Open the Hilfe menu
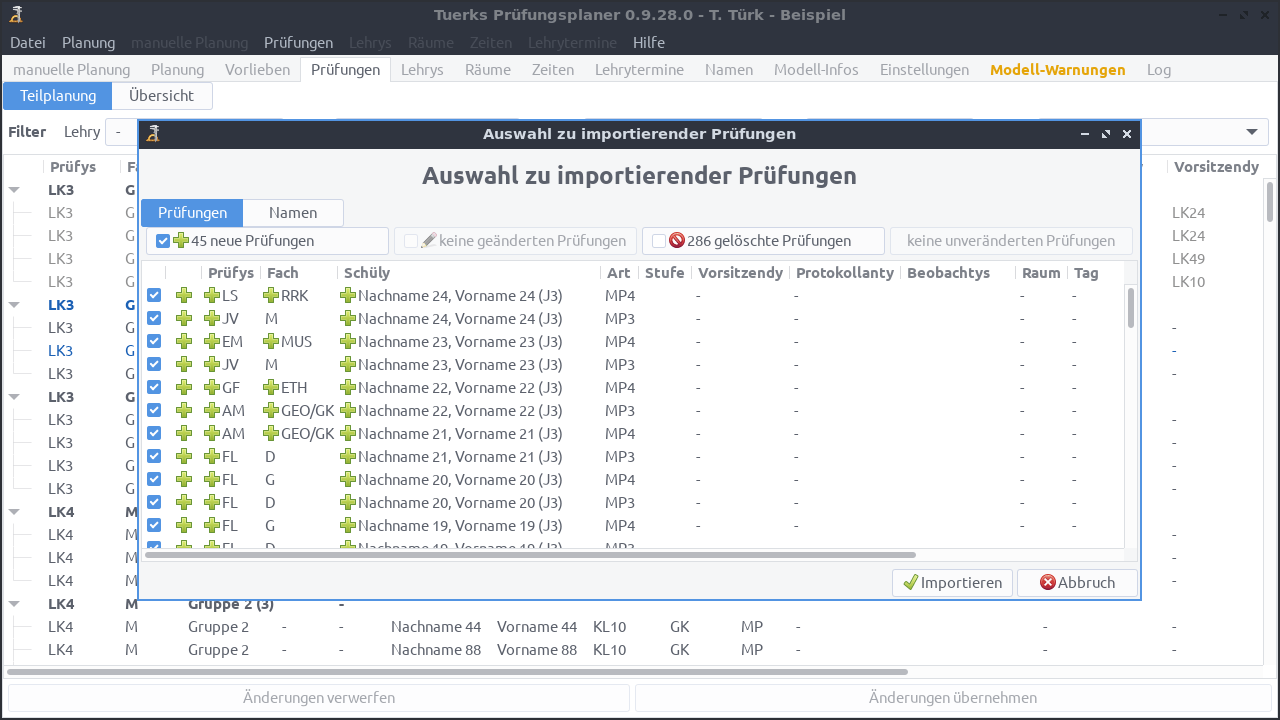 pyautogui.click(x=648, y=42)
